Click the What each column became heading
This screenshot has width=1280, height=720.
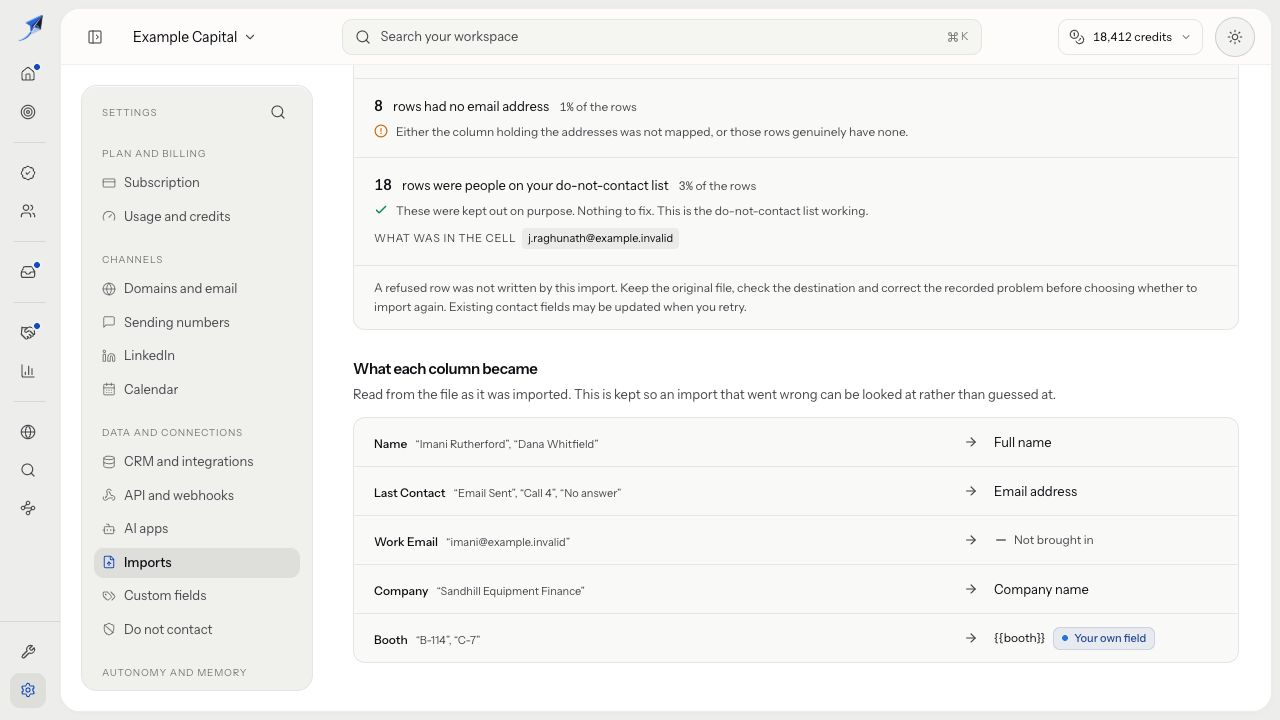(x=445, y=369)
